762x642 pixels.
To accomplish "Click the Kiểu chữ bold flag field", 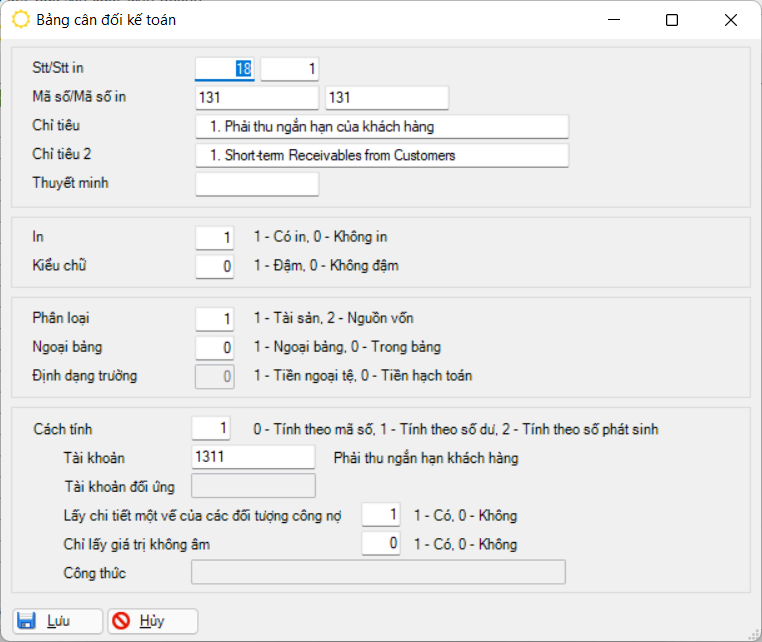I will (x=214, y=266).
